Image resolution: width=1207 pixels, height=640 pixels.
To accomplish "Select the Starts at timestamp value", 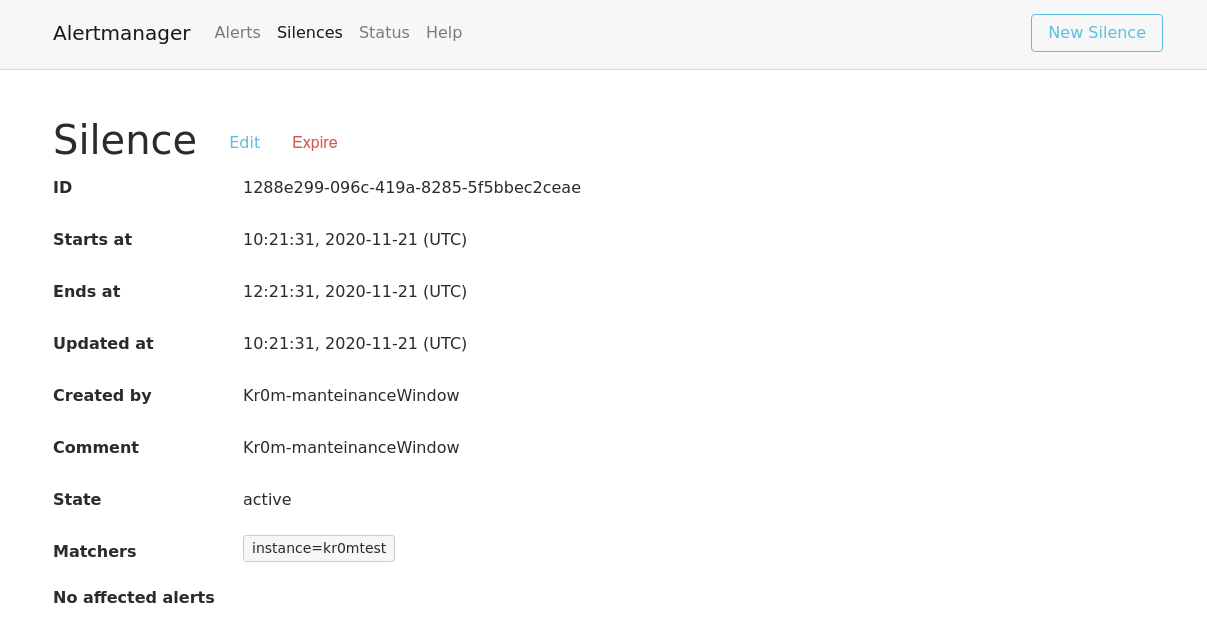I will pos(354,240).
